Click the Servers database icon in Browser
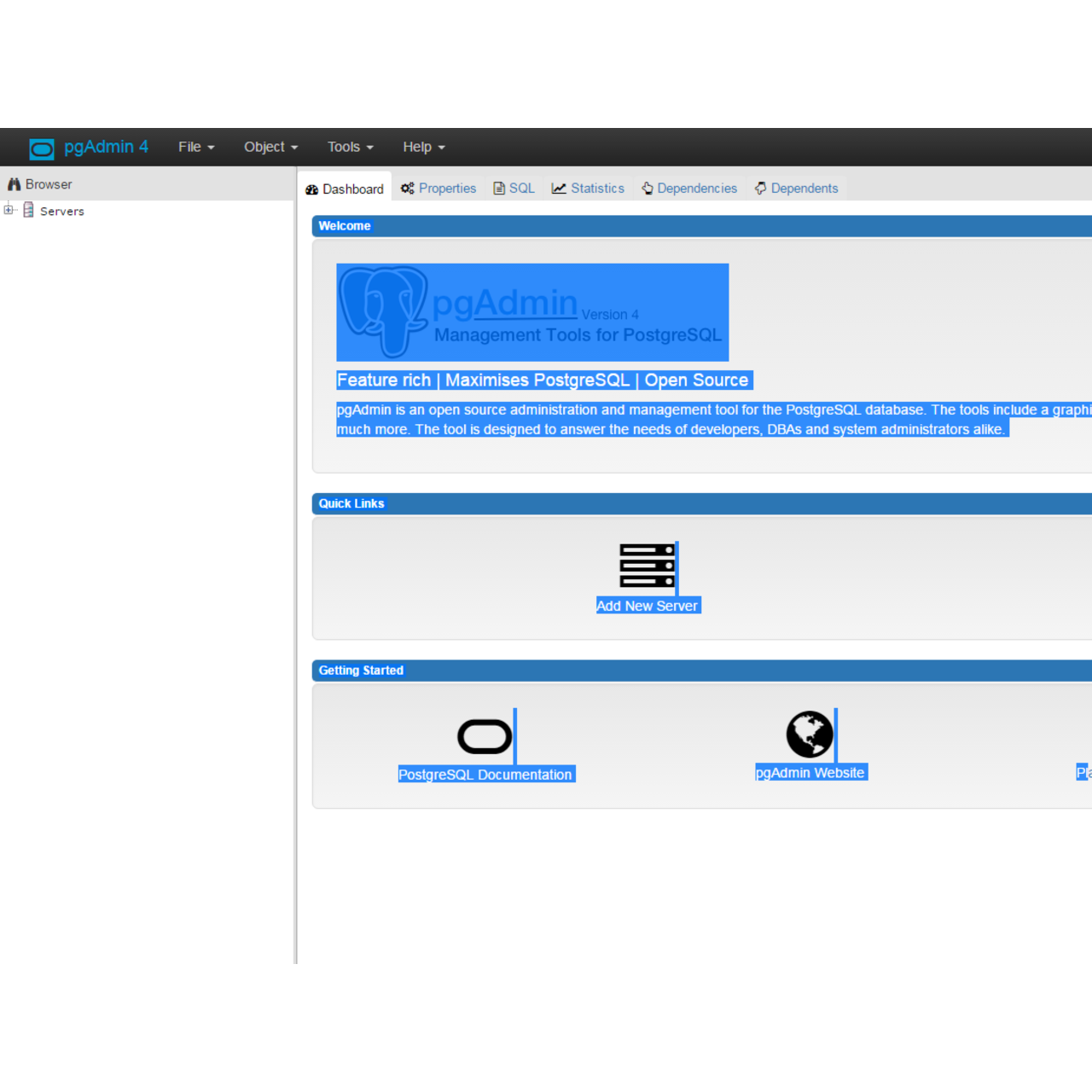1092x1092 pixels. pyautogui.click(x=28, y=210)
